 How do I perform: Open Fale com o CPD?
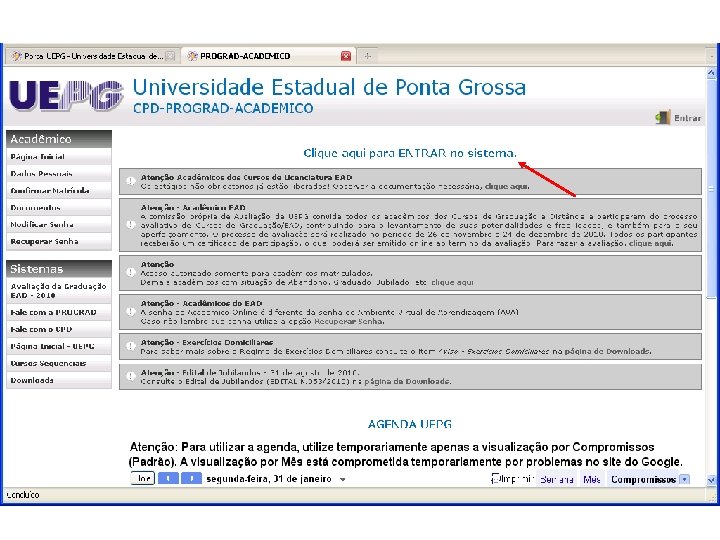59,329
